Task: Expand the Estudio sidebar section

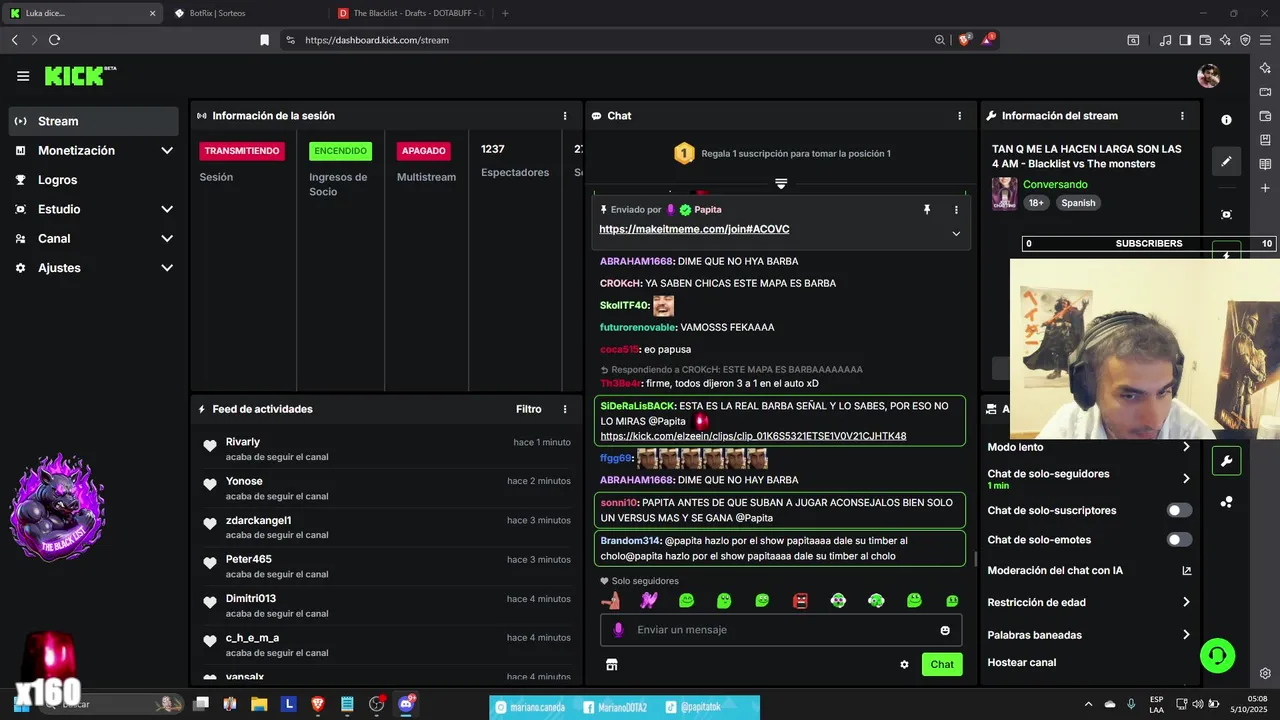Action: click(x=94, y=209)
